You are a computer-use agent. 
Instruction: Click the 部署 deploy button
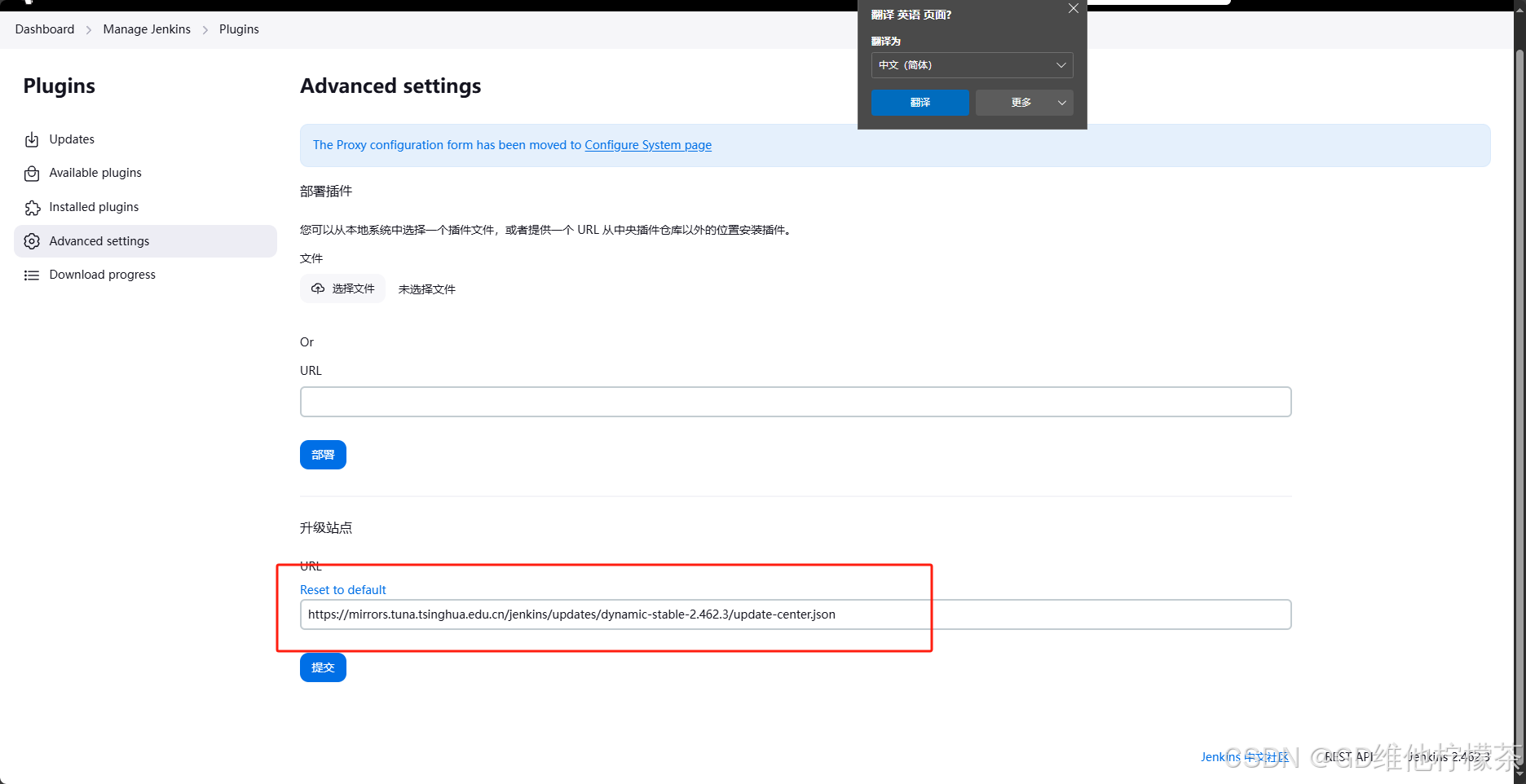point(323,455)
